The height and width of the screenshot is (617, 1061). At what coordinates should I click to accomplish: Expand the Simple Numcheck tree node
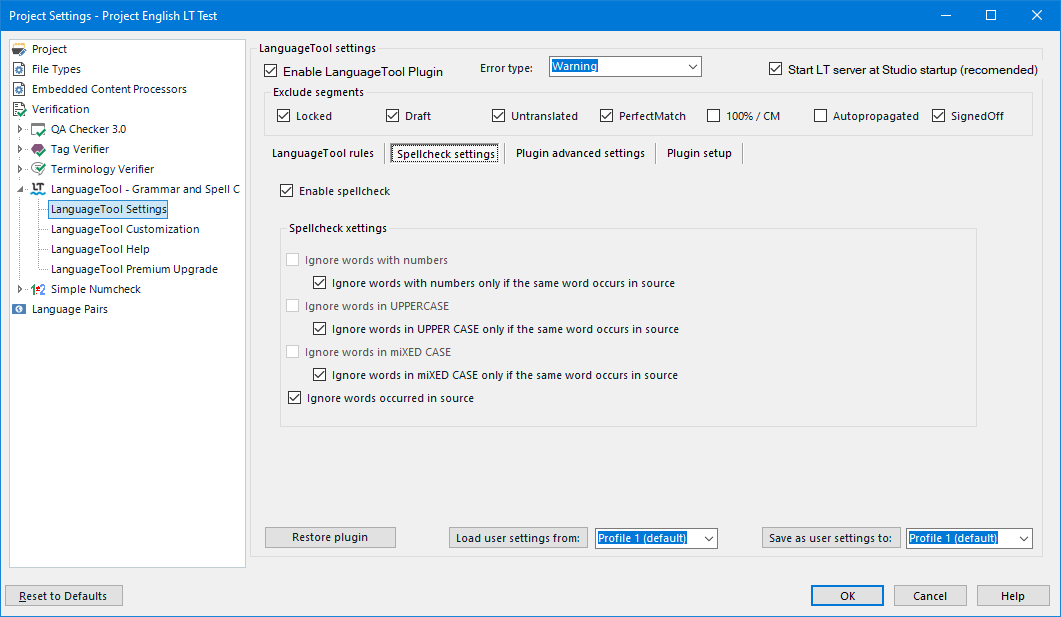point(19,289)
